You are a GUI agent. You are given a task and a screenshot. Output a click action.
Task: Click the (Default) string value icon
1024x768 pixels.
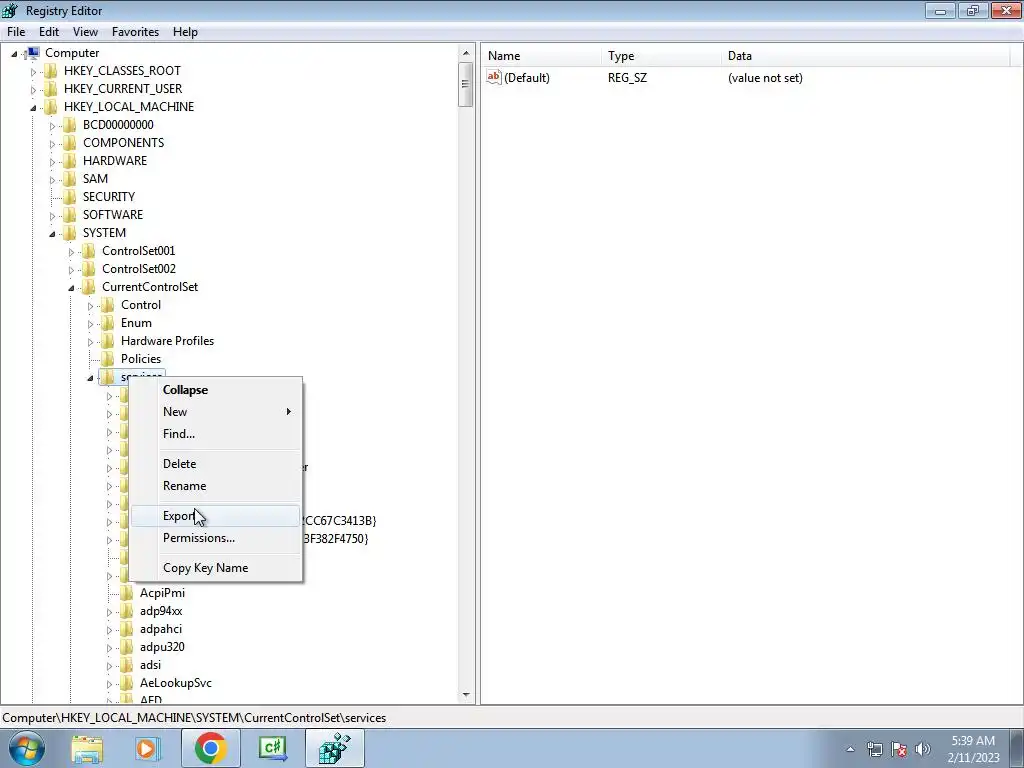pyautogui.click(x=494, y=77)
